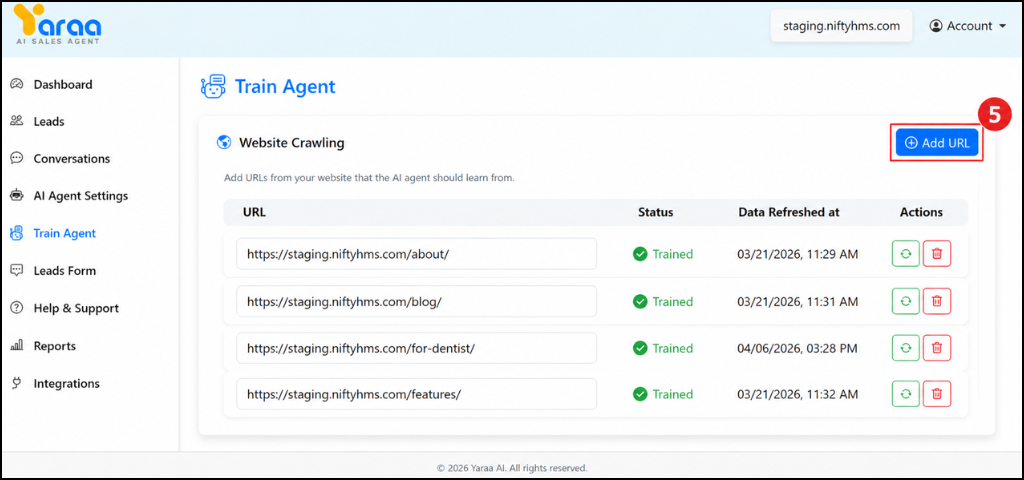Click the Yaraa AI Sales Agent logo
The height and width of the screenshot is (480, 1024).
click(x=58, y=25)
